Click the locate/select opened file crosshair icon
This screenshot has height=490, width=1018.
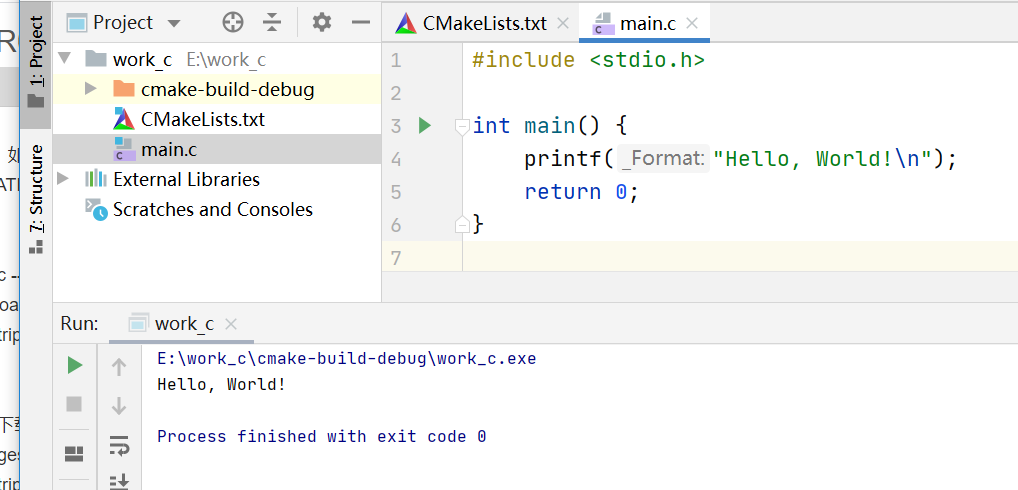pos(233,22)
